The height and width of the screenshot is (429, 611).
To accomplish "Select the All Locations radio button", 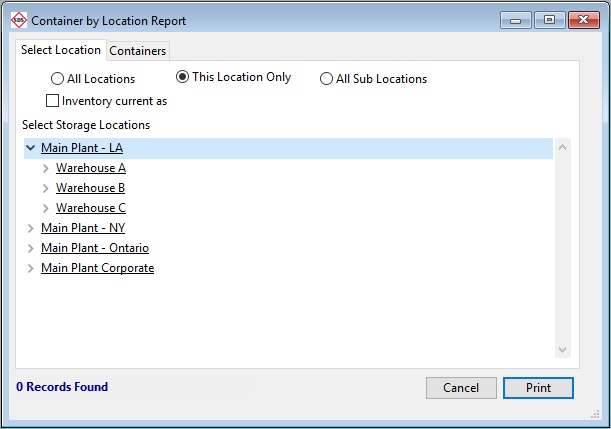I will pos(58,79).
